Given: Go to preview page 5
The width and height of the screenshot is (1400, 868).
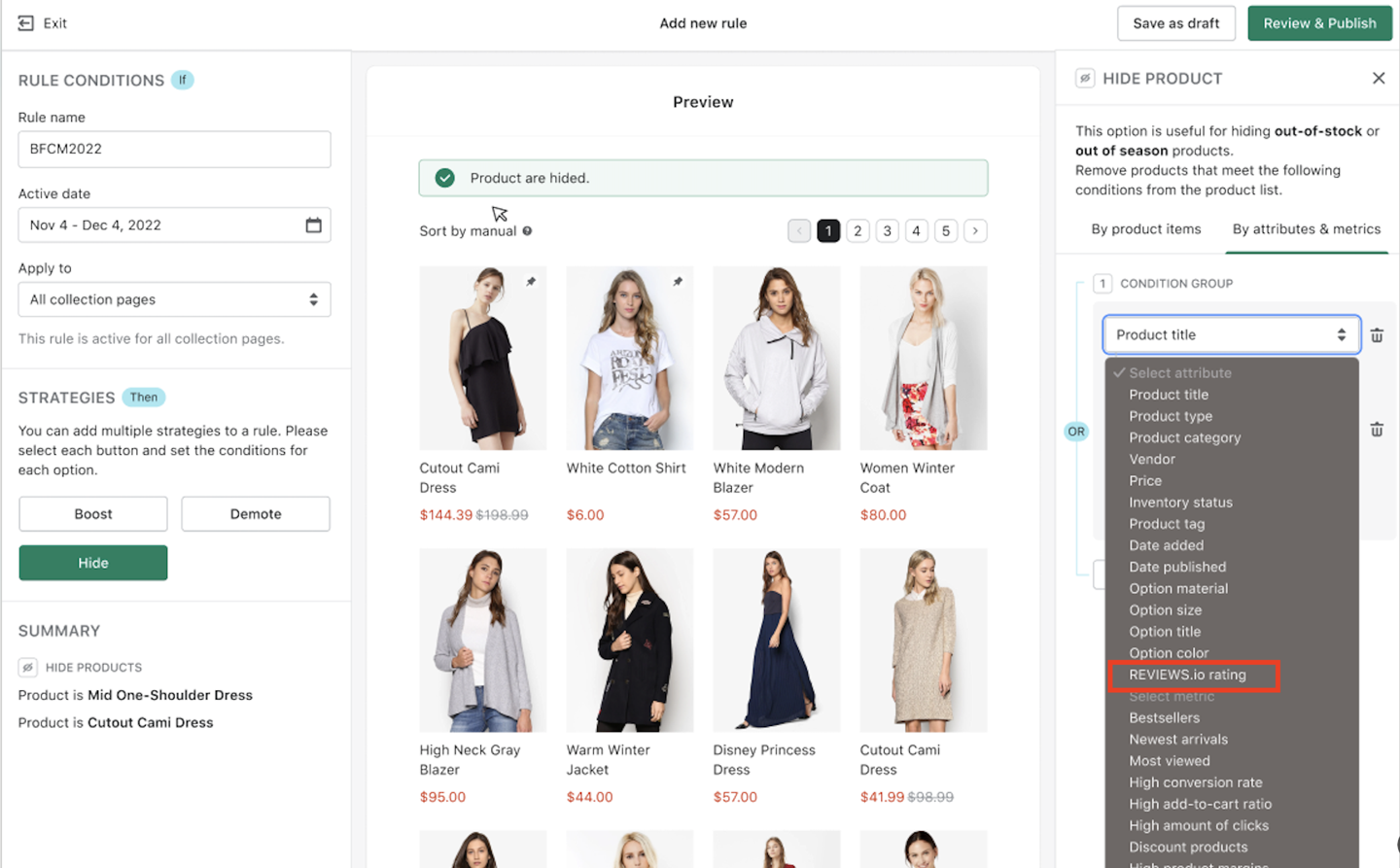Looking at the screenshot, I should click(x=946, y=231).
